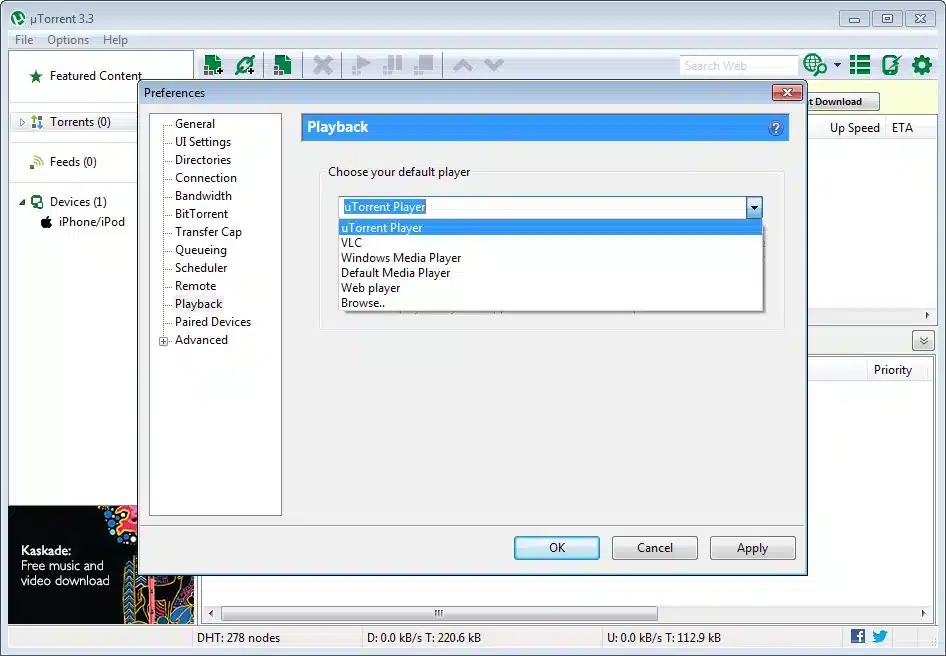The image size is (946, 656).
Task: Open the search provider dropdown arrow
Action: (837, 65)
